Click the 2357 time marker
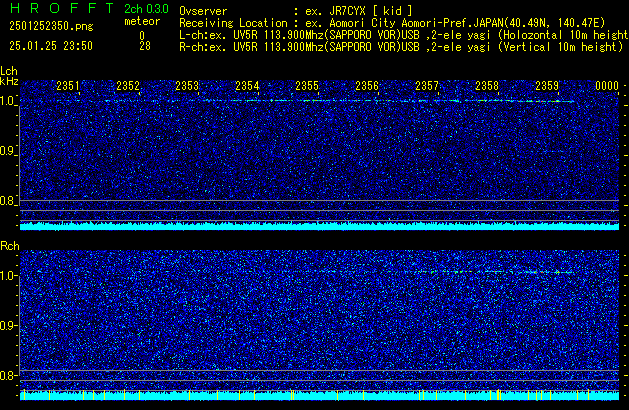629x410 pixels. tap(427, 86)
